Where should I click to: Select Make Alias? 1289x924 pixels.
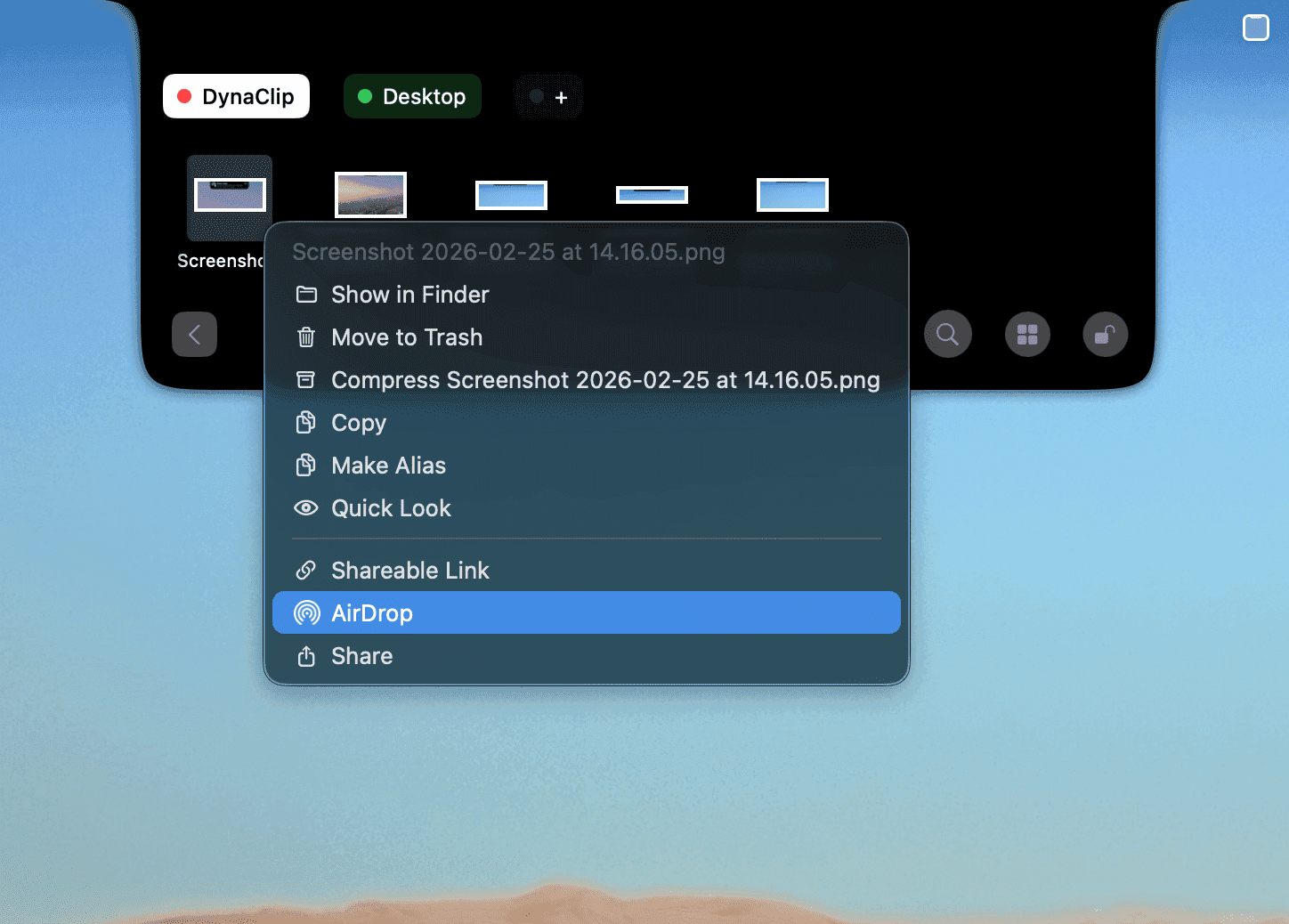point(587,466)
